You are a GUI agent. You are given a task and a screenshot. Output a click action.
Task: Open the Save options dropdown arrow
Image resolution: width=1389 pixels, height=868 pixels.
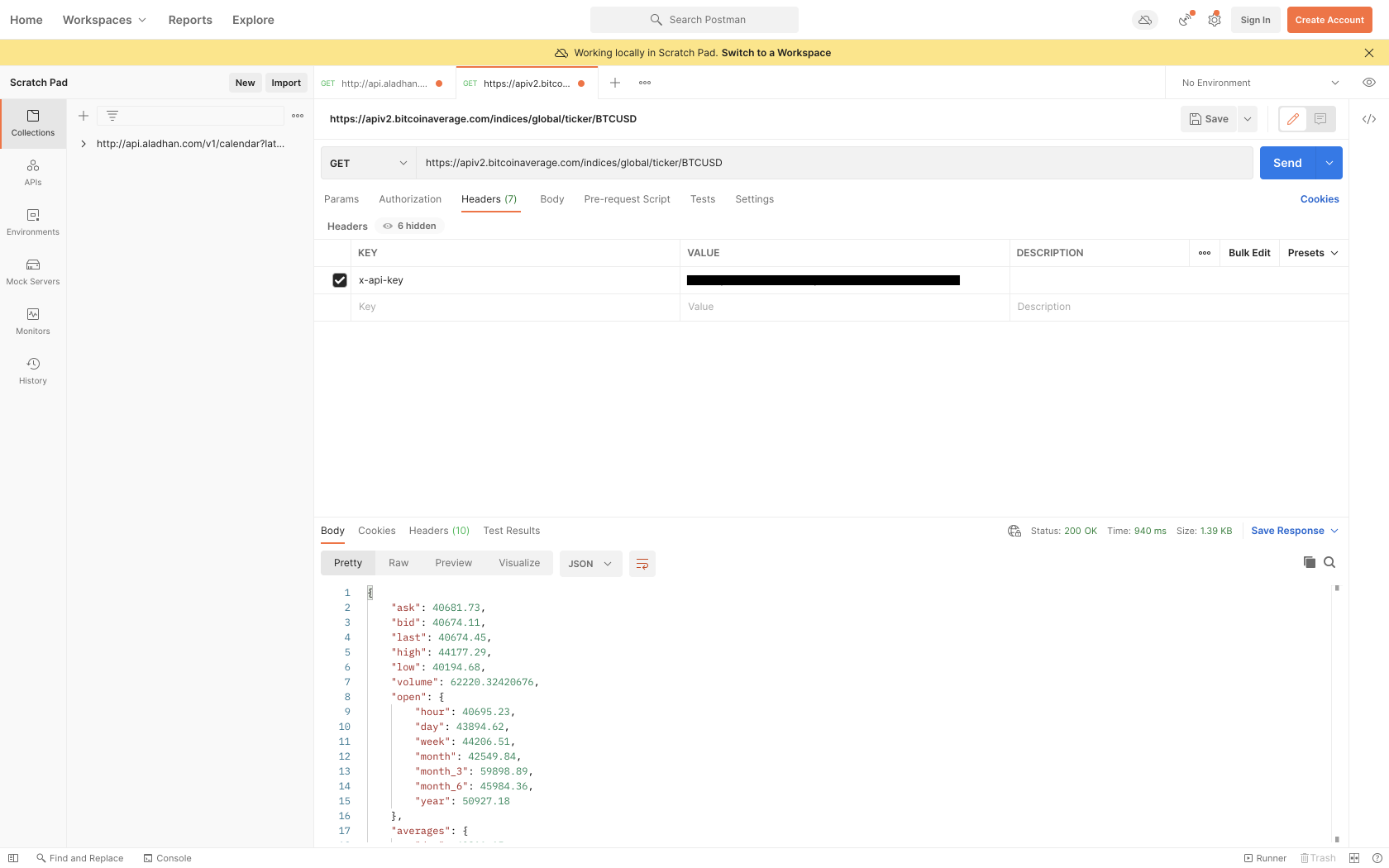pos(1248,119)
